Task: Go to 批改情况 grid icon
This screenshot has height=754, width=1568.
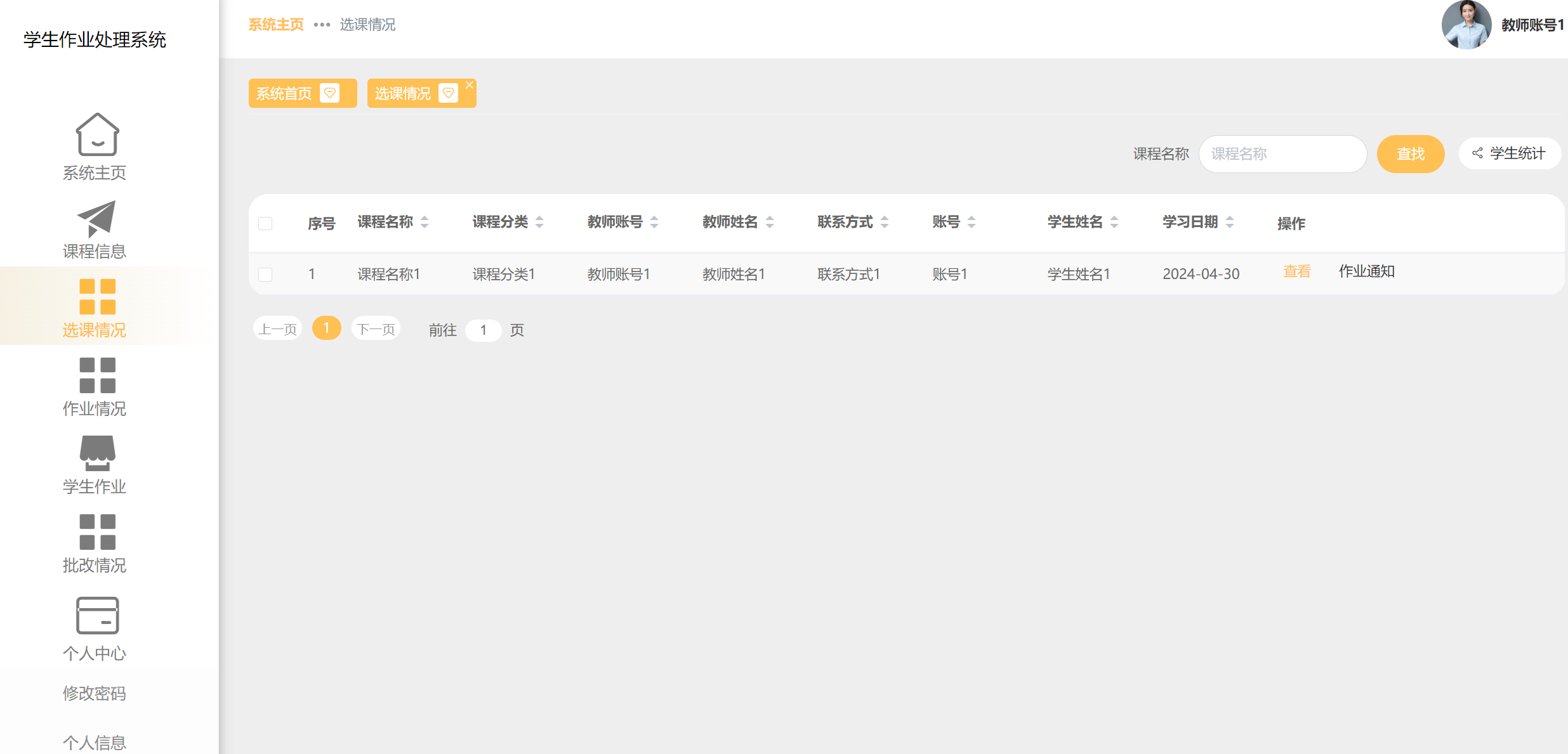Action: (x=96, y=531)
